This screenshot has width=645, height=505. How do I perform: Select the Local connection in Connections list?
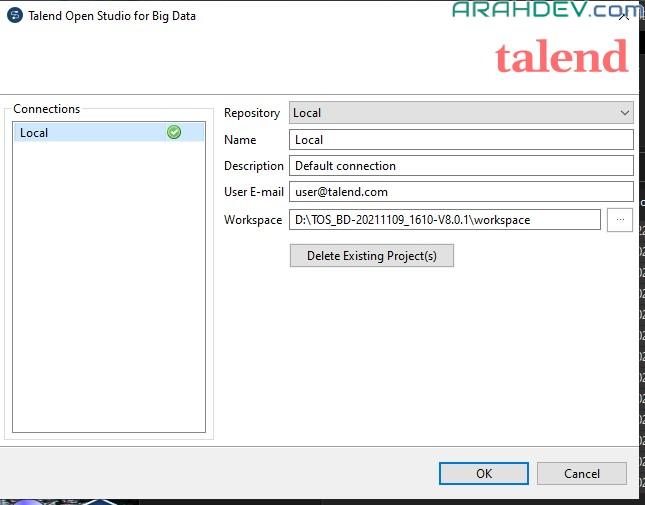(90, 133)
